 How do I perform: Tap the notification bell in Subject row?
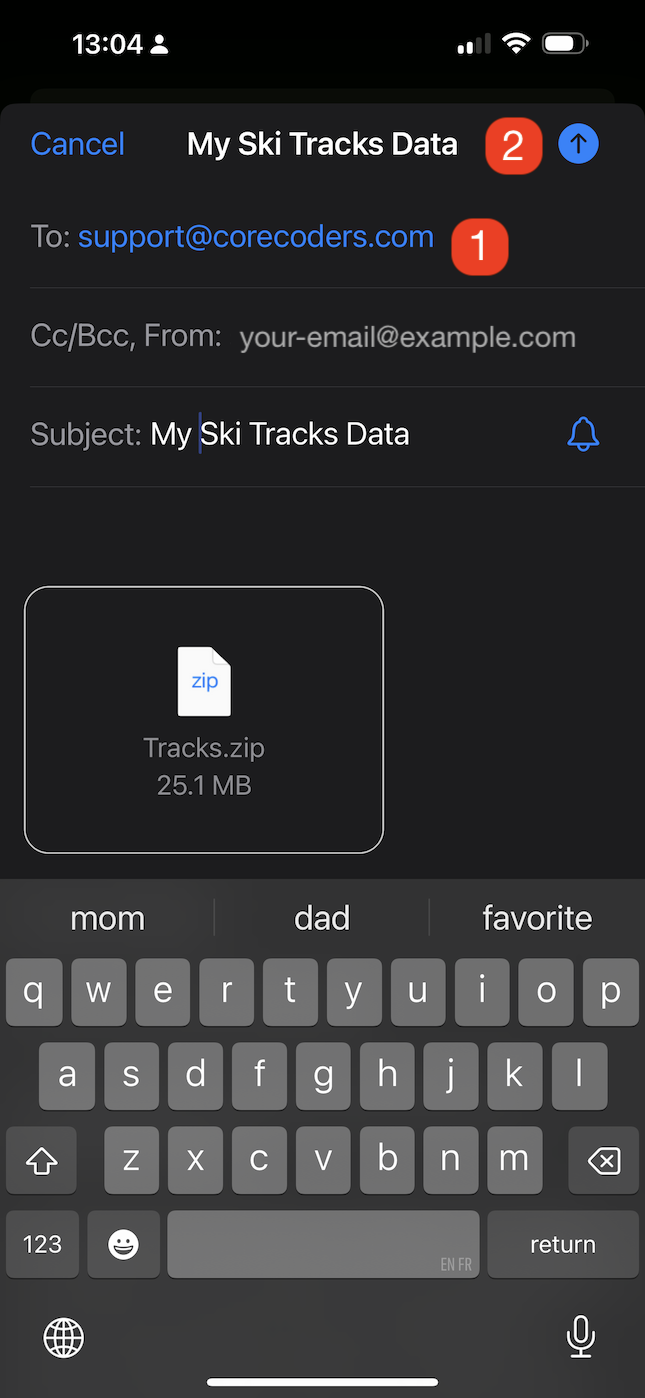click(583, 434)
